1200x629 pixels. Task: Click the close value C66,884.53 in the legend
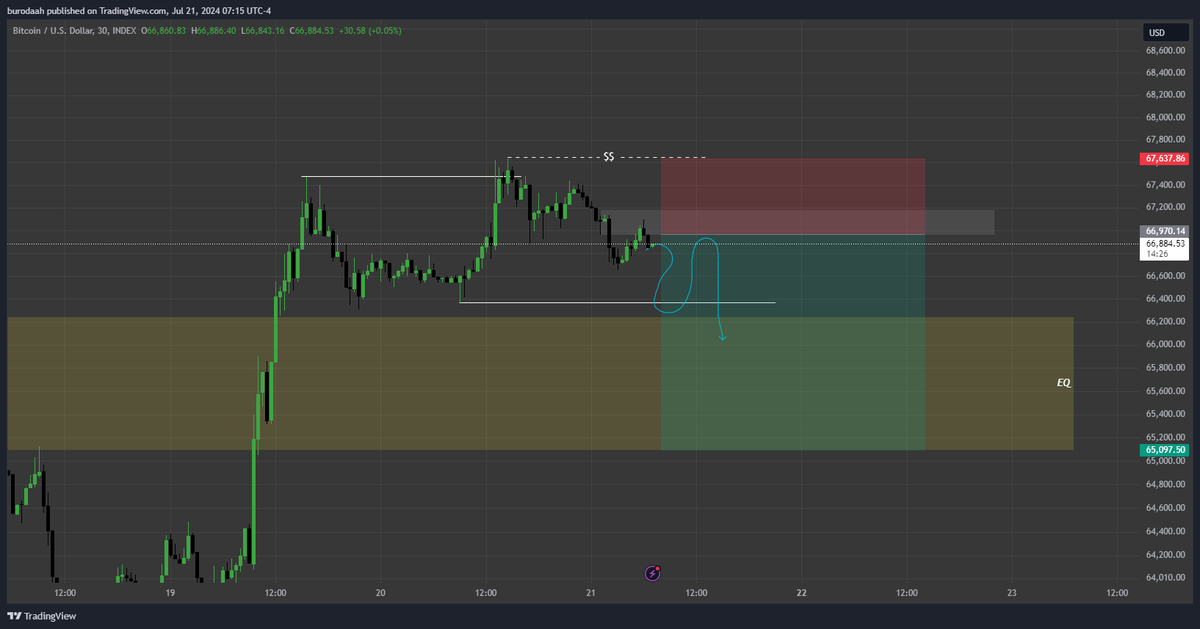pos(312,31)
